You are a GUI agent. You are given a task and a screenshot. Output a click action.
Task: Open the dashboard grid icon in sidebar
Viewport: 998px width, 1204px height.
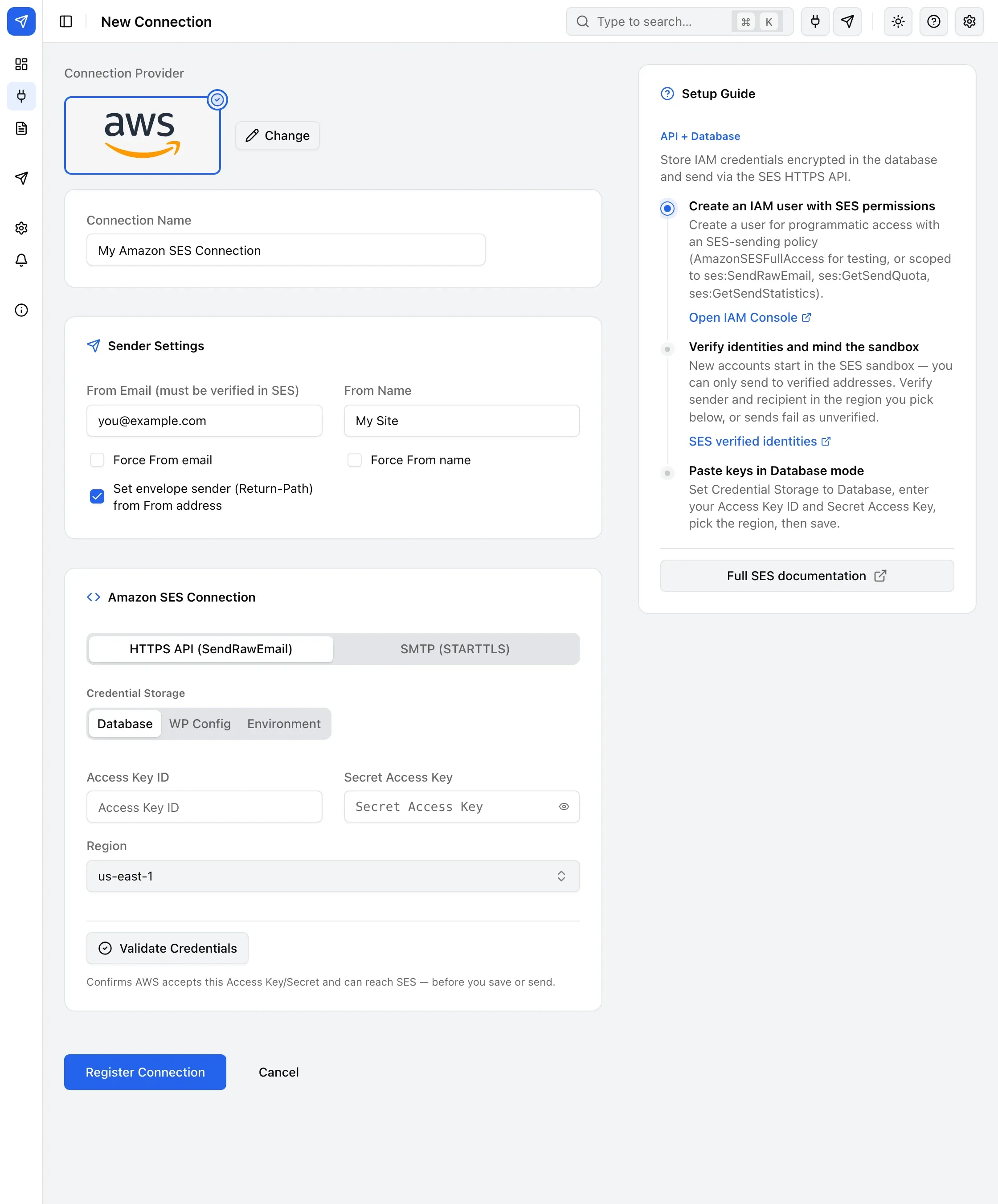coord(21,64)
